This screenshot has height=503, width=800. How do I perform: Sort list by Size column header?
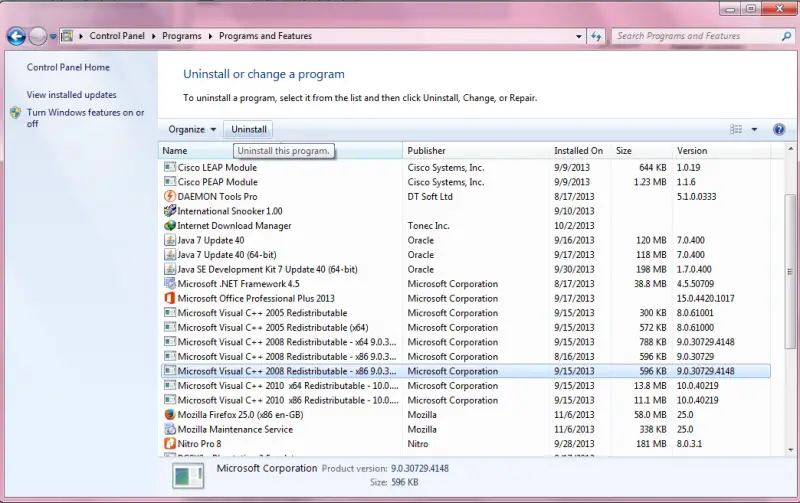(x=641, y=151)
